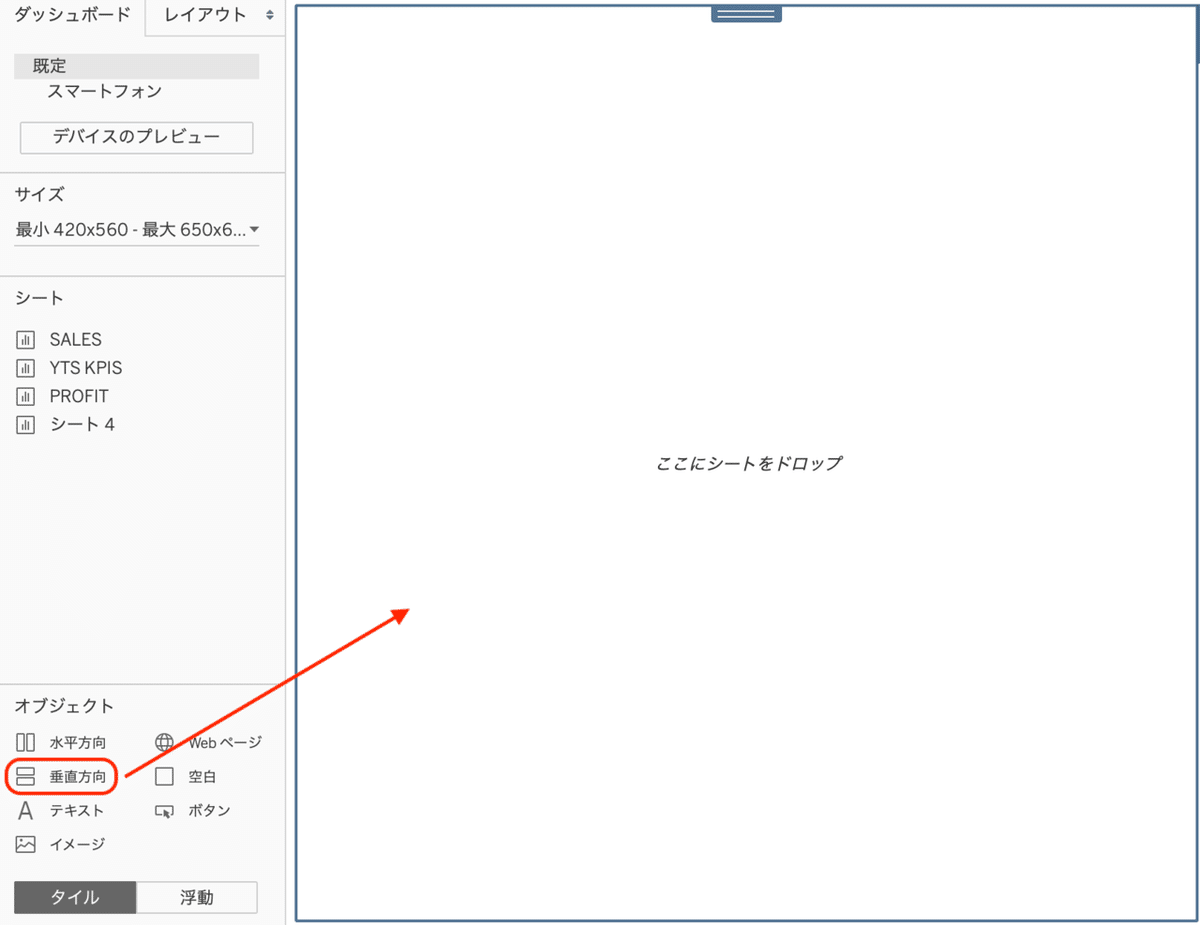The image size is (1200, 925).
Task: Expand the dashboard title grip at top
Action: pos(746,12)
